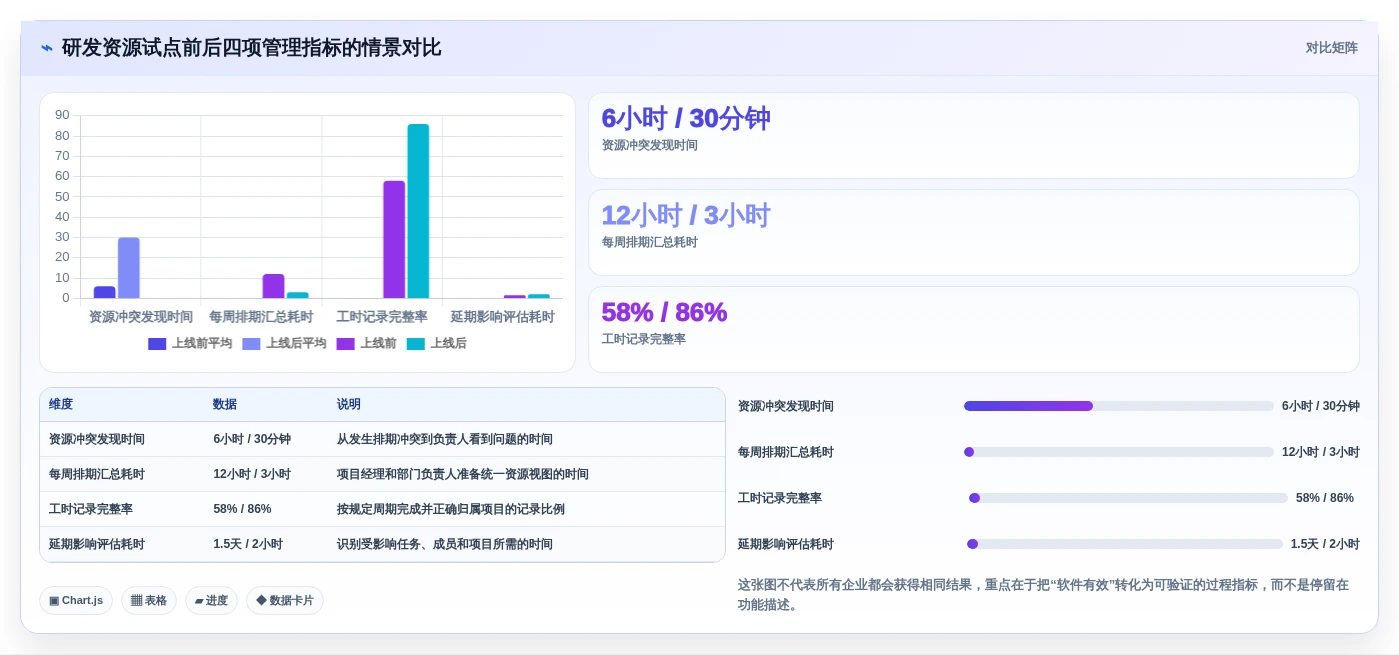
Task: Toggle the 上线前平均 legend swatch
Action: click(x=157, y=344)
